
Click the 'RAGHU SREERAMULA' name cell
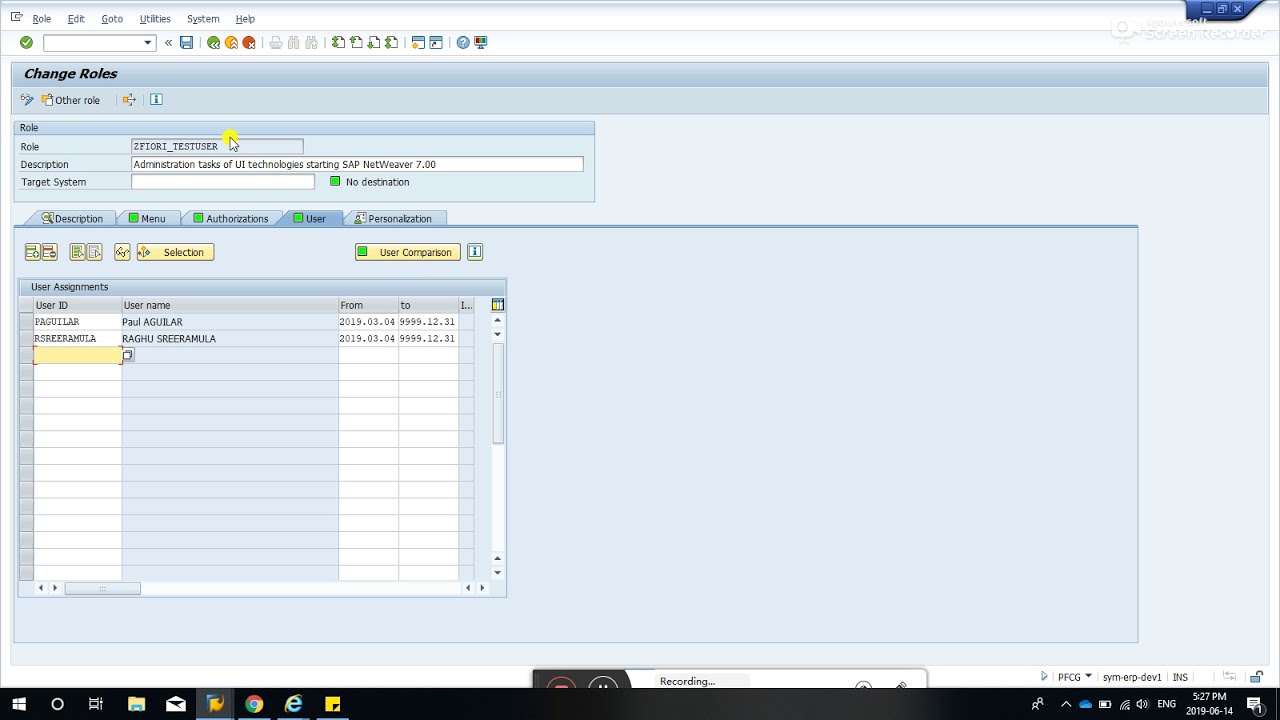point(230,338)
